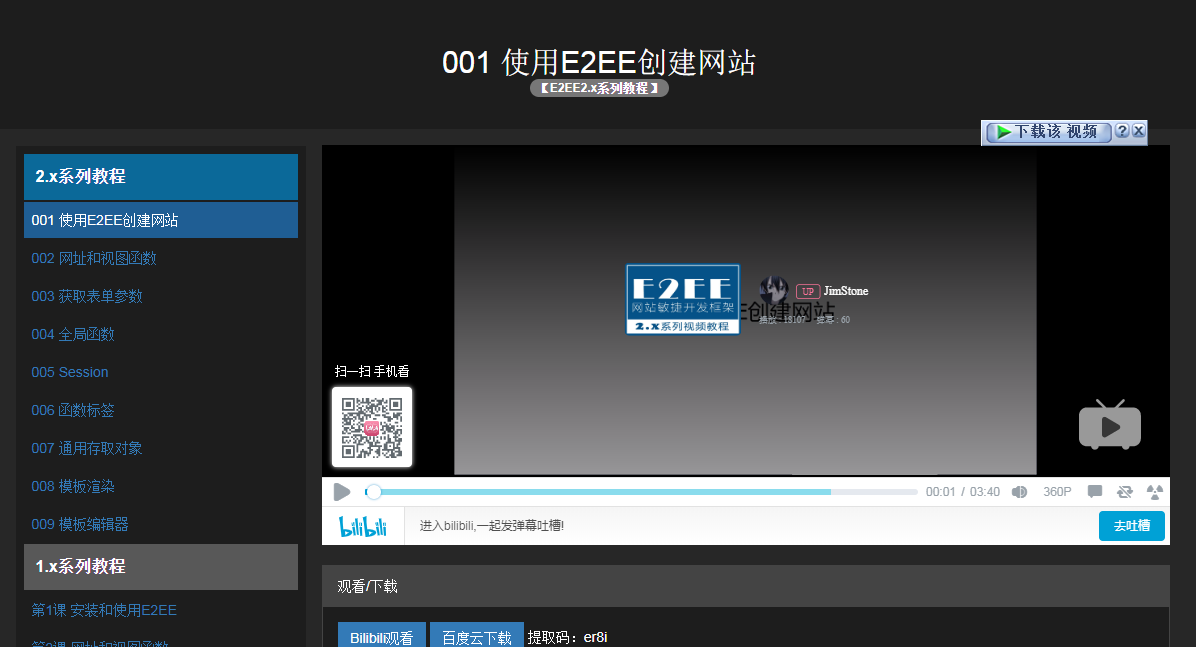Select the 1.x系列教程 section header
The image size is (1196, 647).
click(161, 567)
